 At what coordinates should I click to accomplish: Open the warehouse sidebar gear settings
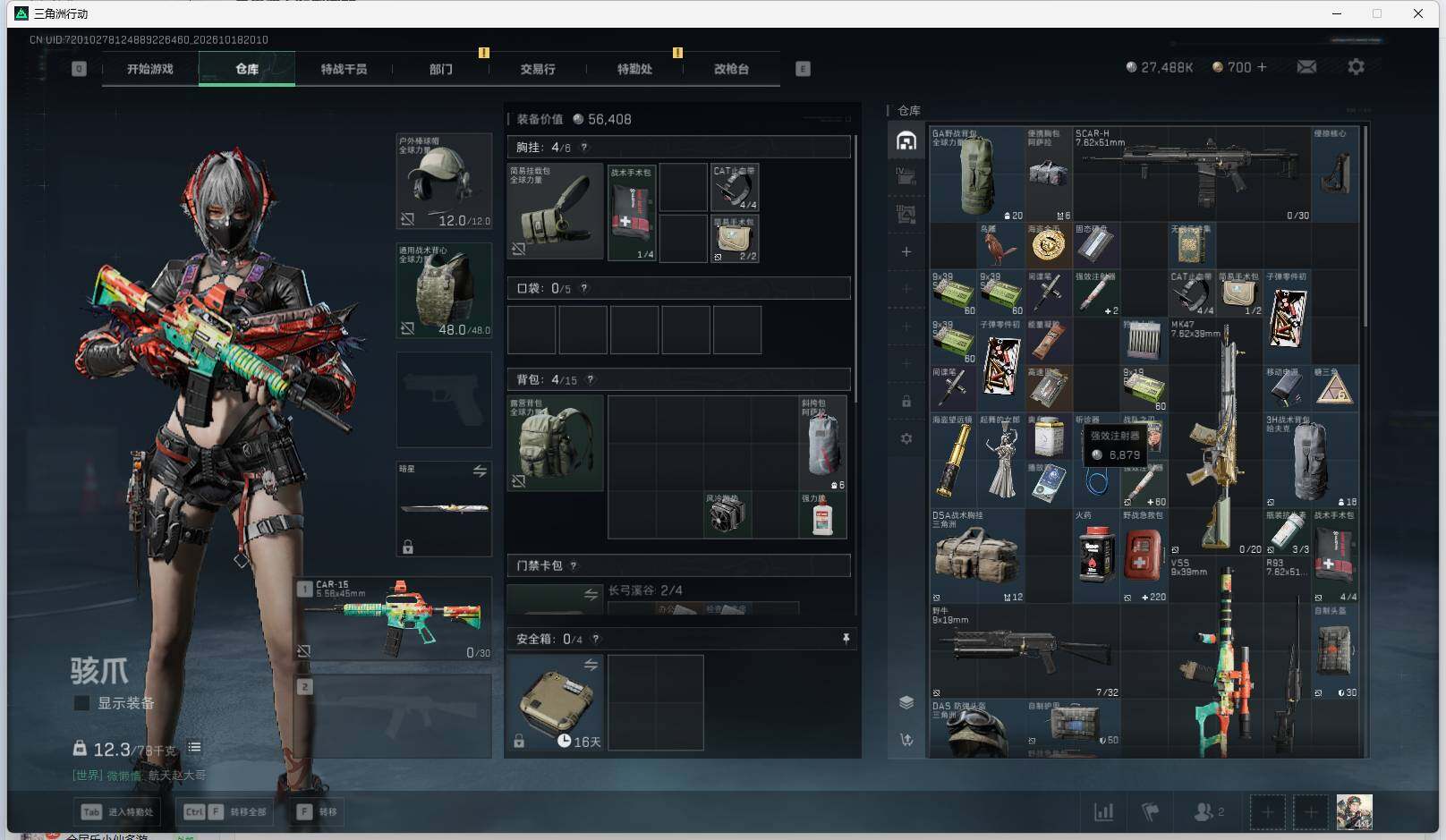906,438
